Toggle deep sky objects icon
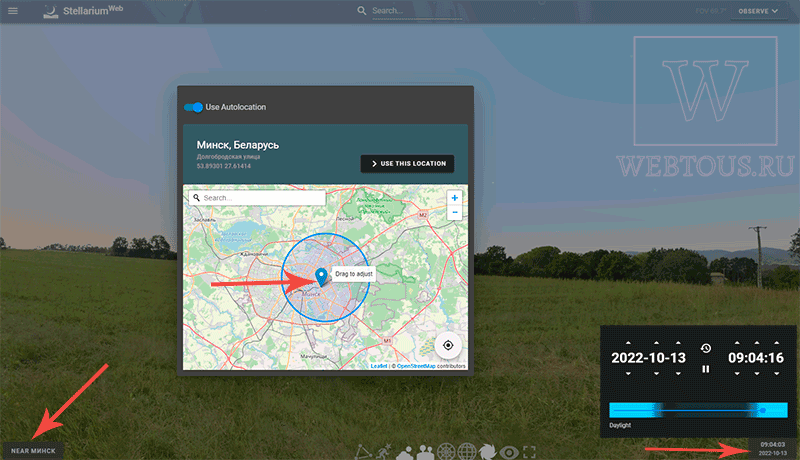Screen dimensions: 800x460 [487, 452]
